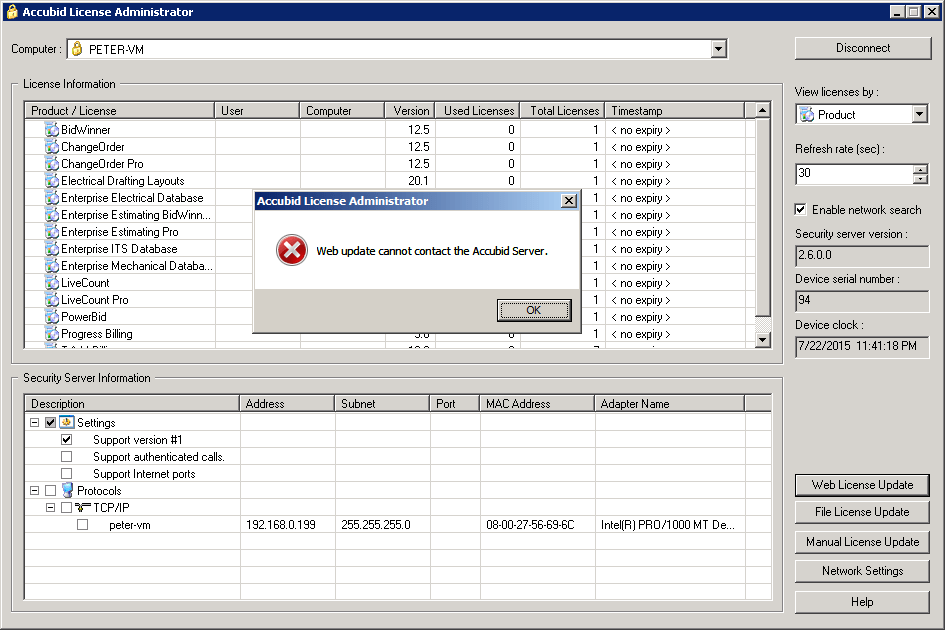Click the LiveCount Pro product icon
This screenshot has width=945, height=630.
(x=50, y=300)
